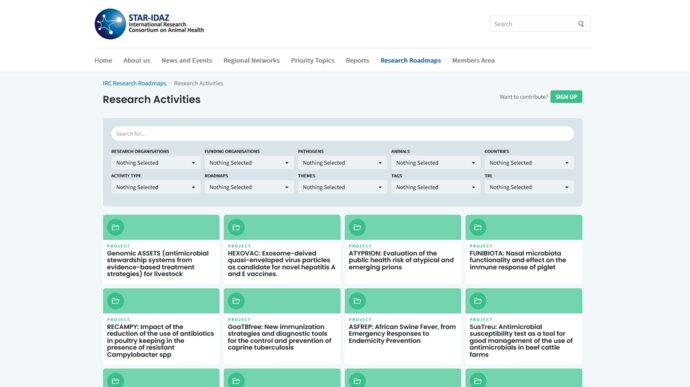
Task: Open the Genomic ASSETS project title
Action: click(x=158, y=264)
